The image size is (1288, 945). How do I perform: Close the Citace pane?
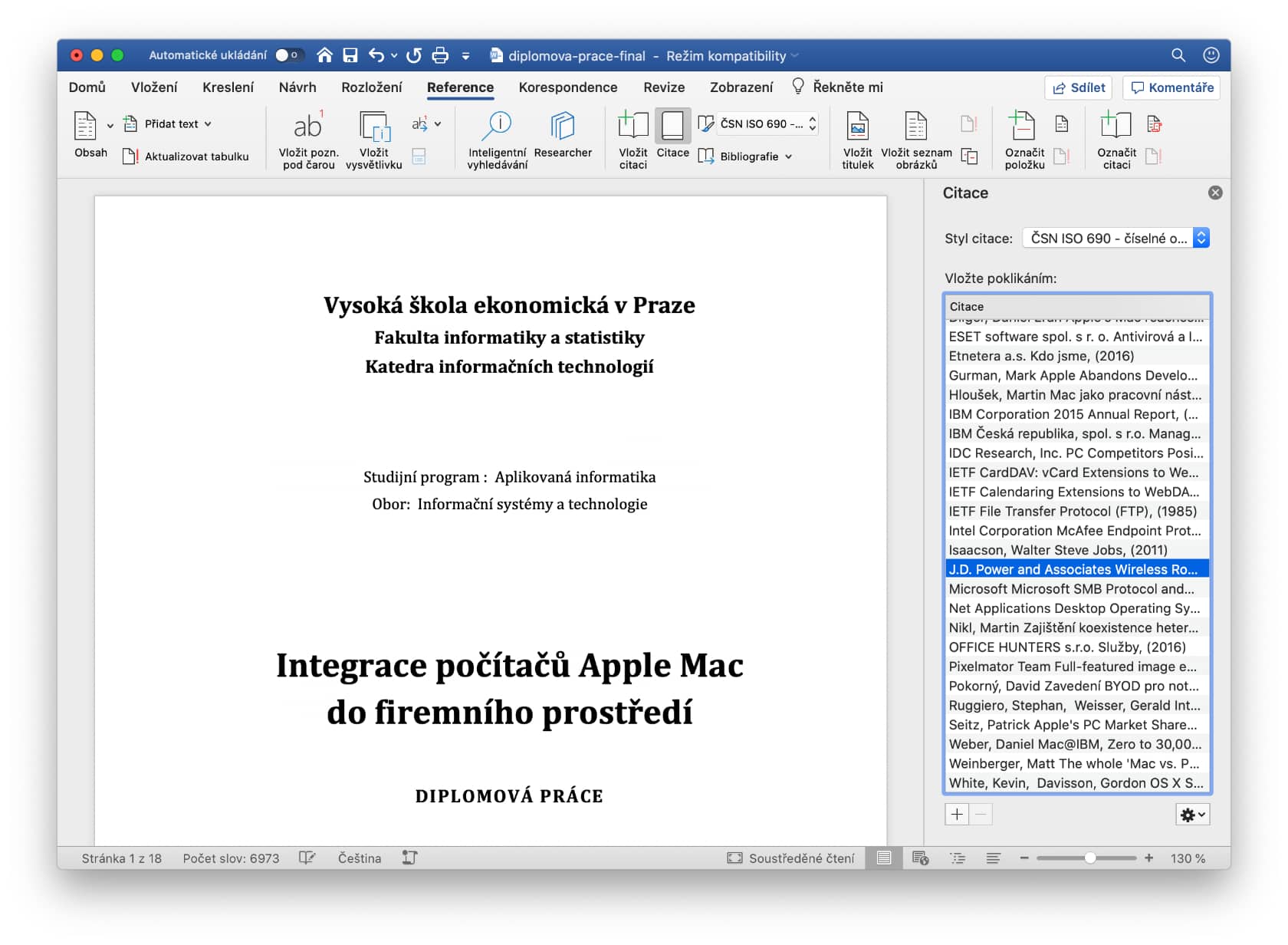(x=1215, y=193)
